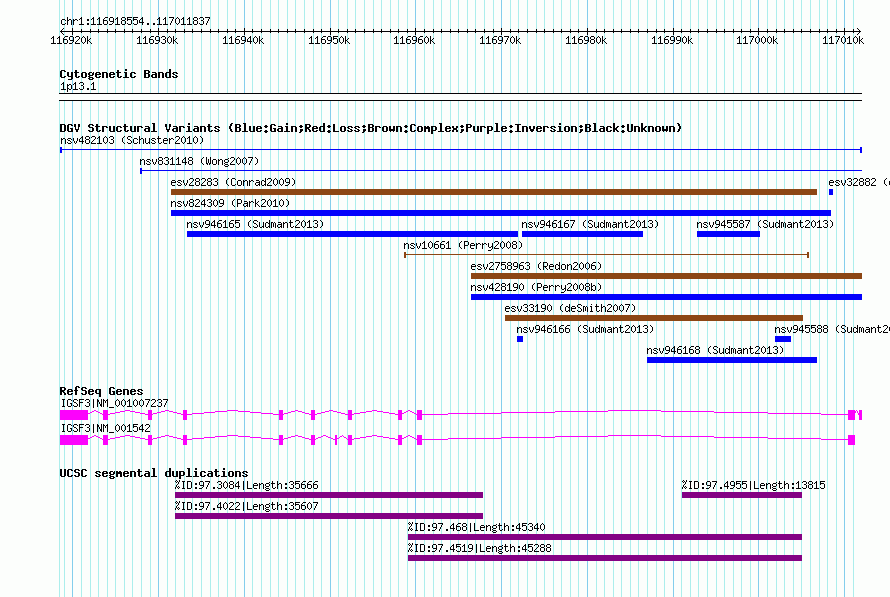Viewport: 890px width, 597px height.
Task: Select the nsv482103 (Schuster2010) variant label
Action: click(132, 140)
